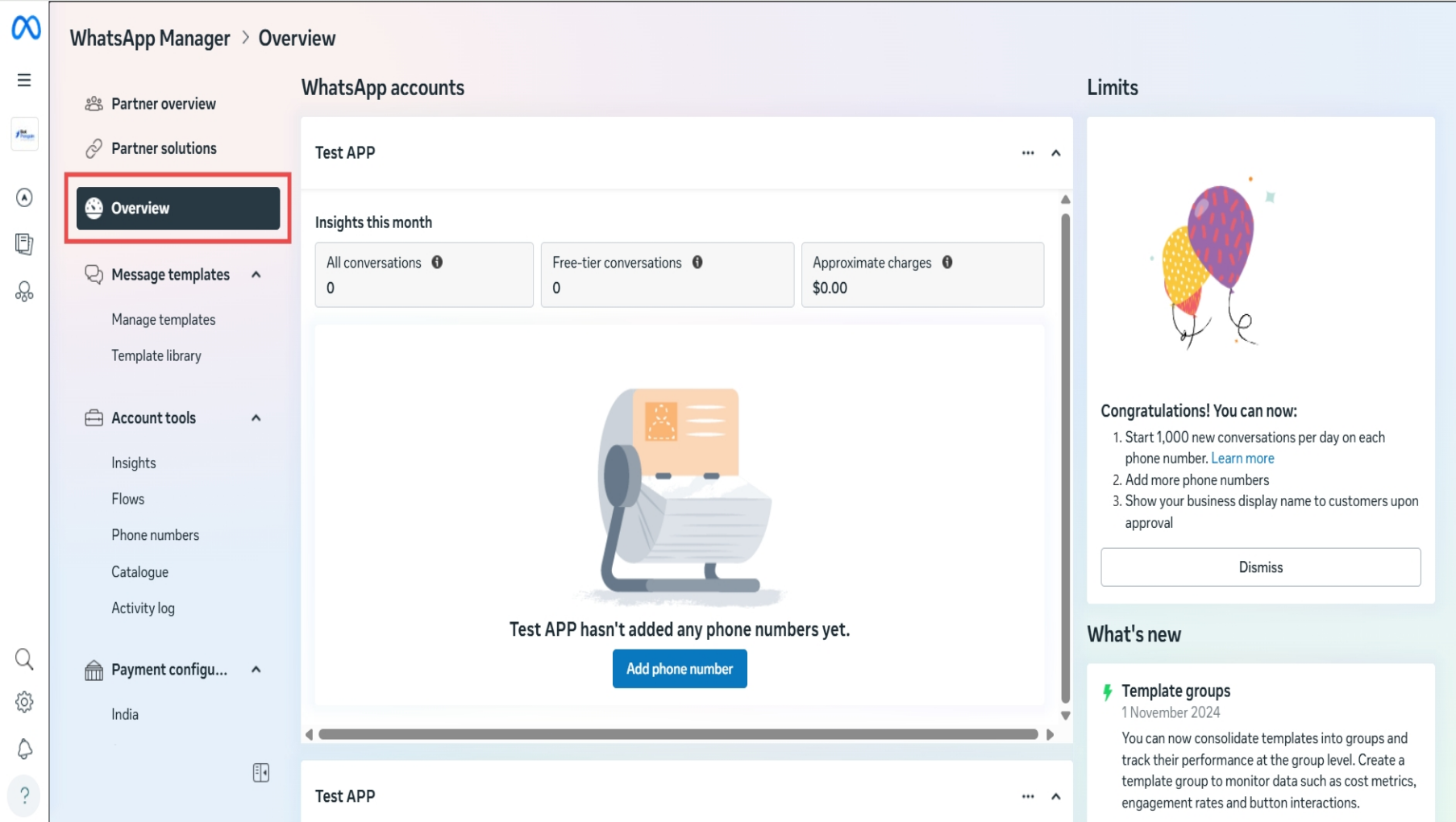This screenshot has width=1456, height=822.
Task: Click Add phone number button
Action: tap(680, 669)
